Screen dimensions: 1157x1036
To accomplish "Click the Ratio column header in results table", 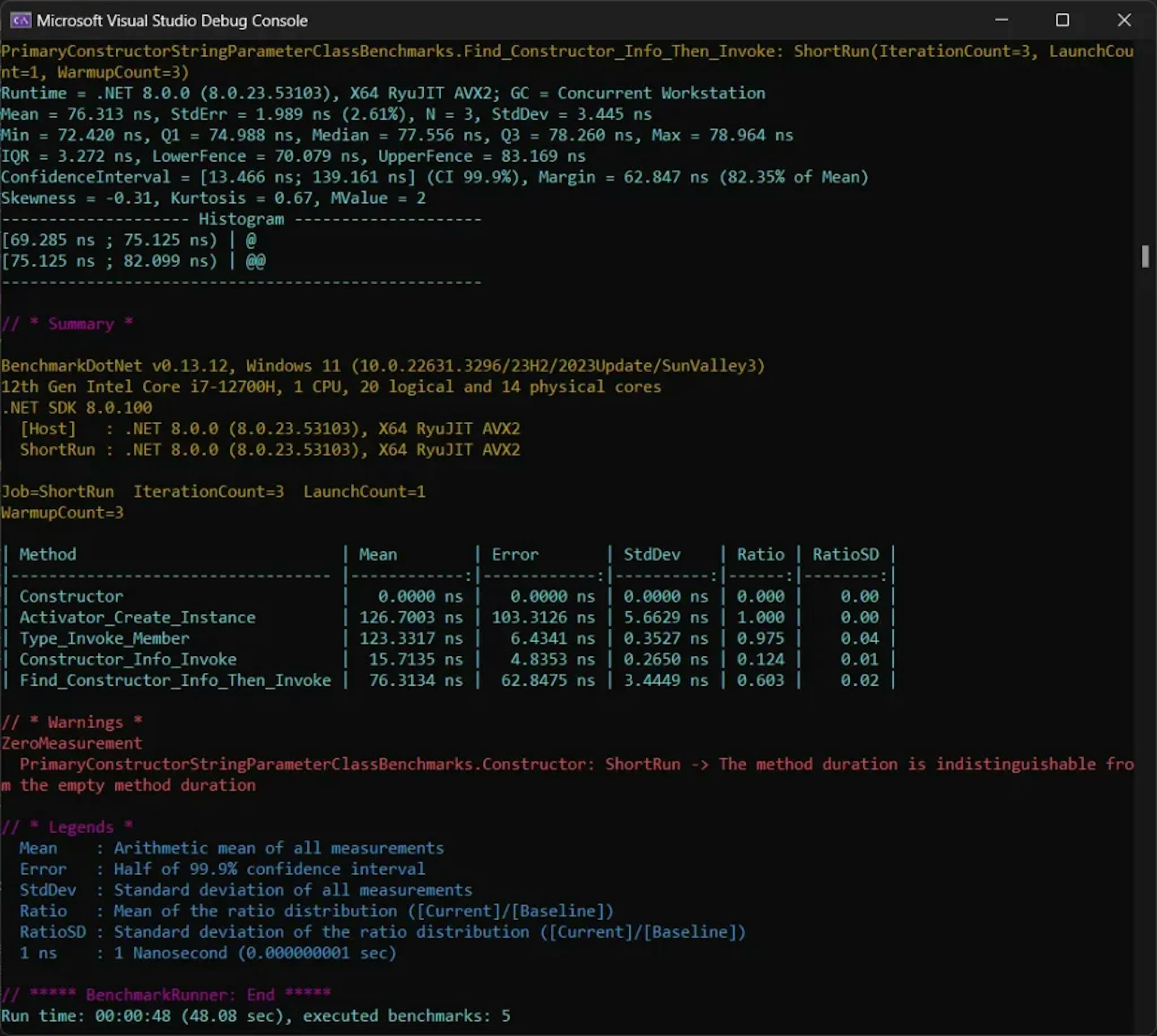I will point(756,554).
